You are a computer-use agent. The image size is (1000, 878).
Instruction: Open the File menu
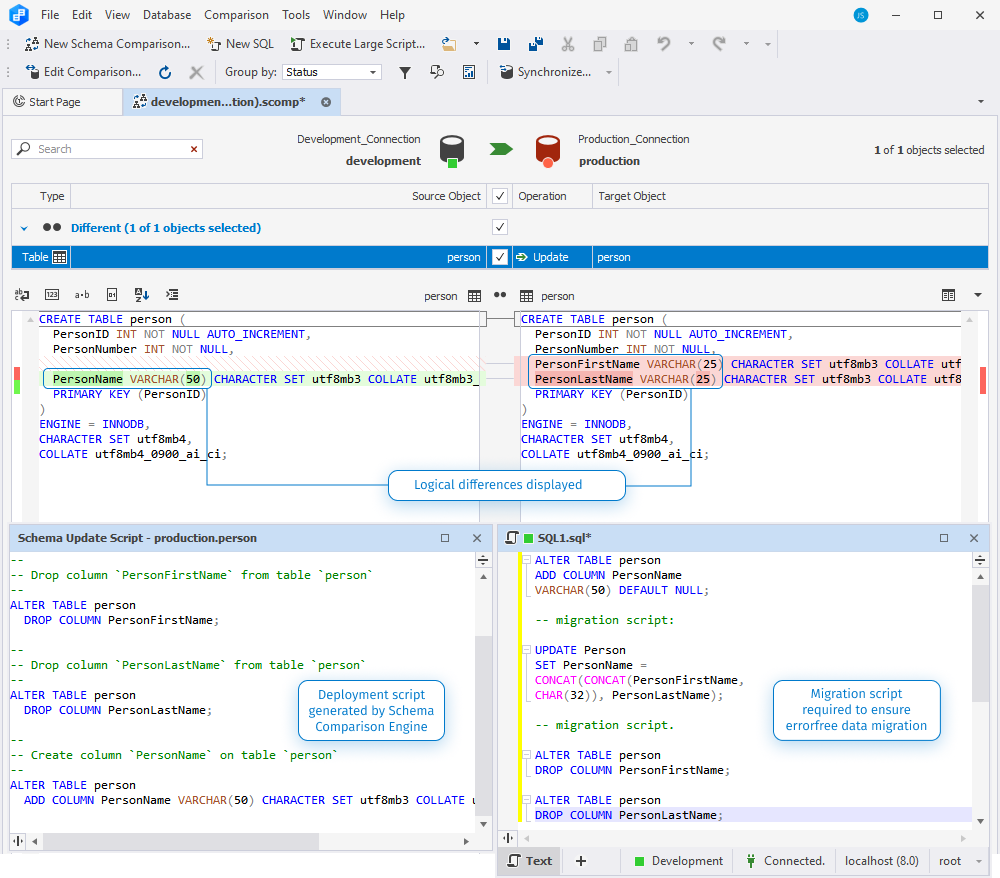[50, 15]
